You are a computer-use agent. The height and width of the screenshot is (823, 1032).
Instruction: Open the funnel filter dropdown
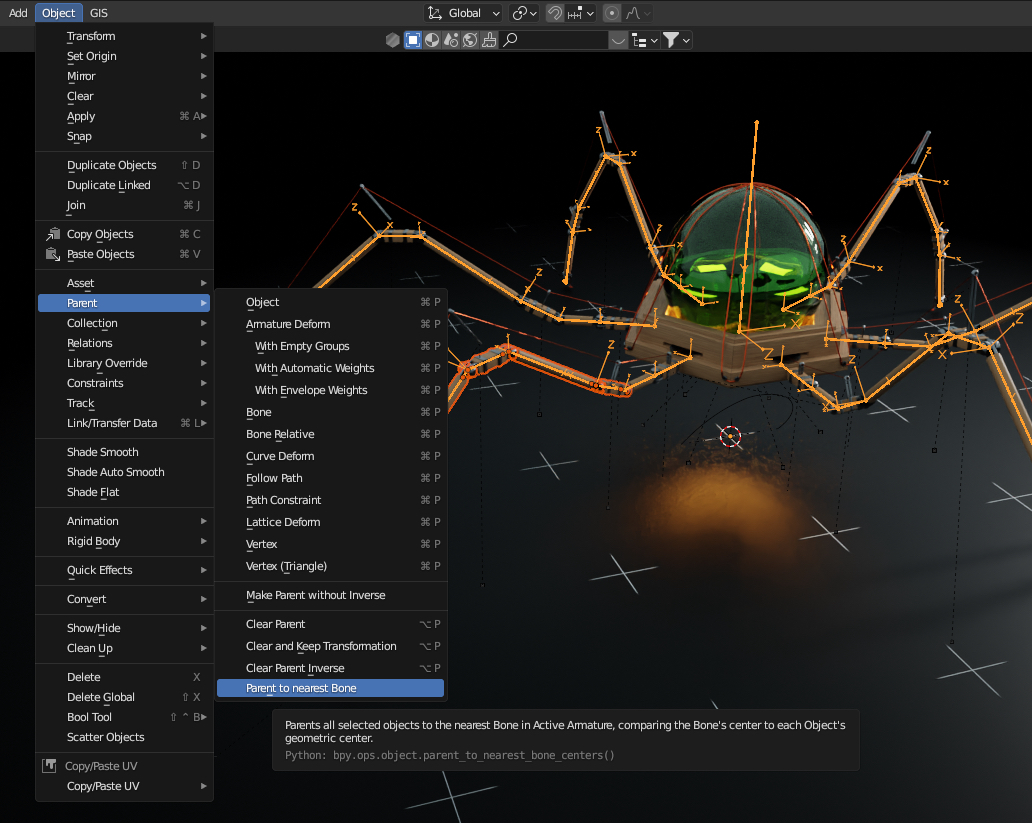point(677,40)
